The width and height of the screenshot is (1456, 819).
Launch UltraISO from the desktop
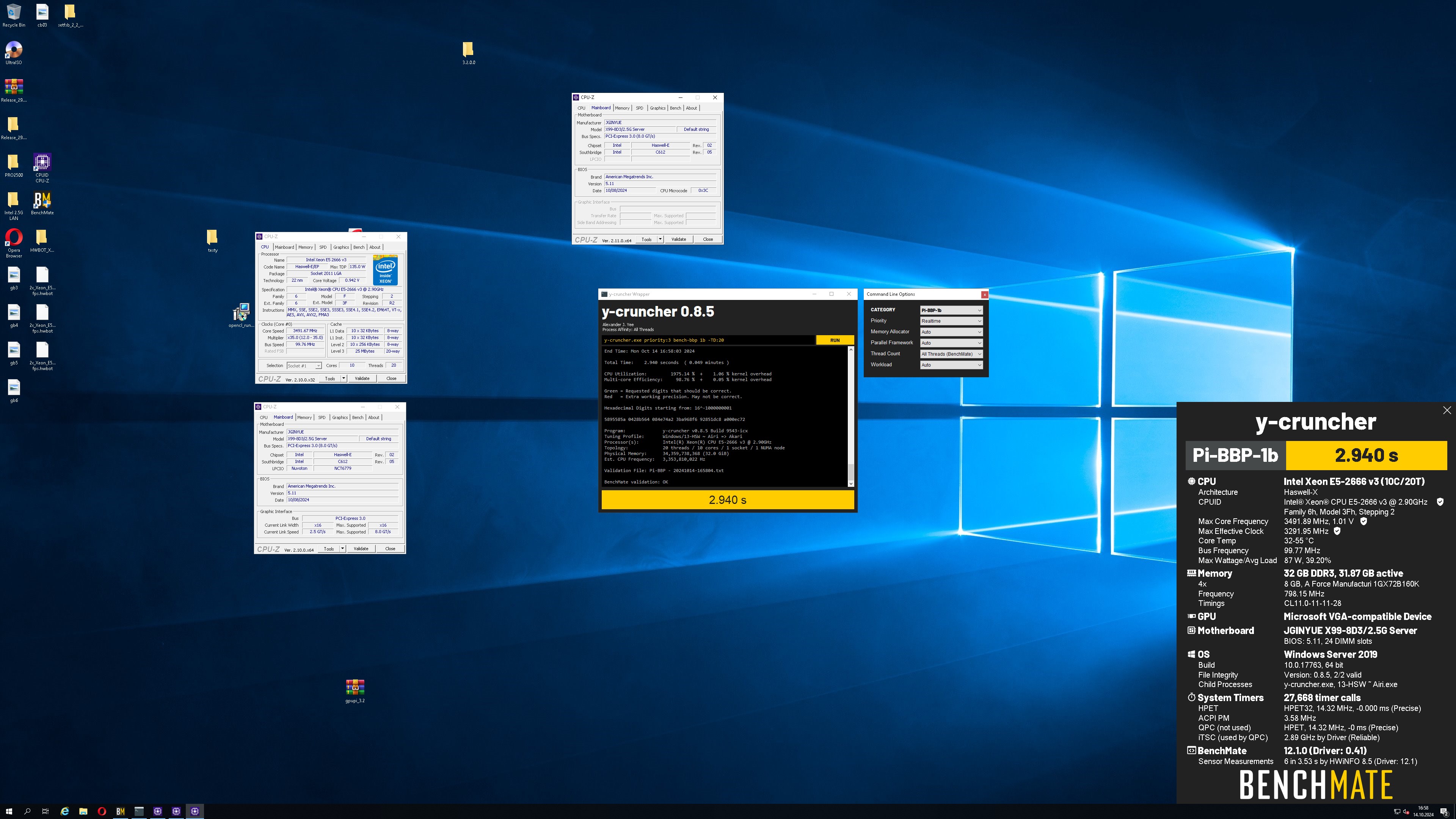tap(14, 53)
